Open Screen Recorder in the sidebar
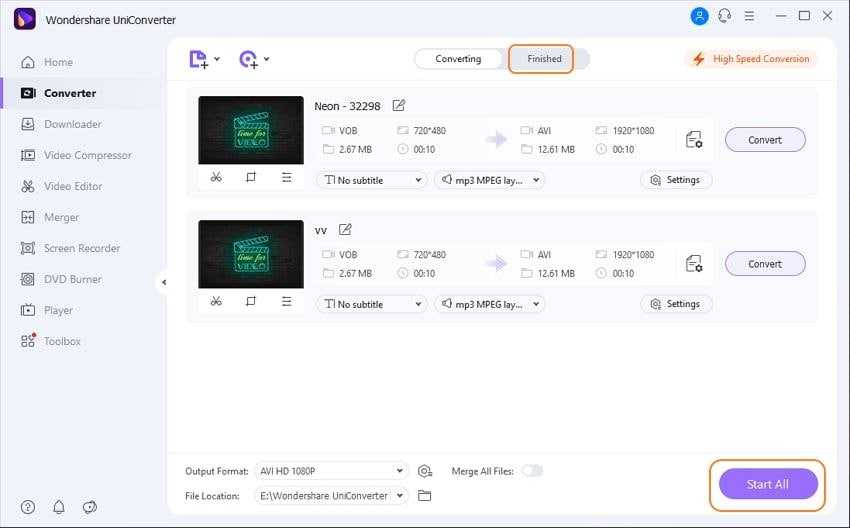This screenshot has height=528, width=850. point(81,248)
